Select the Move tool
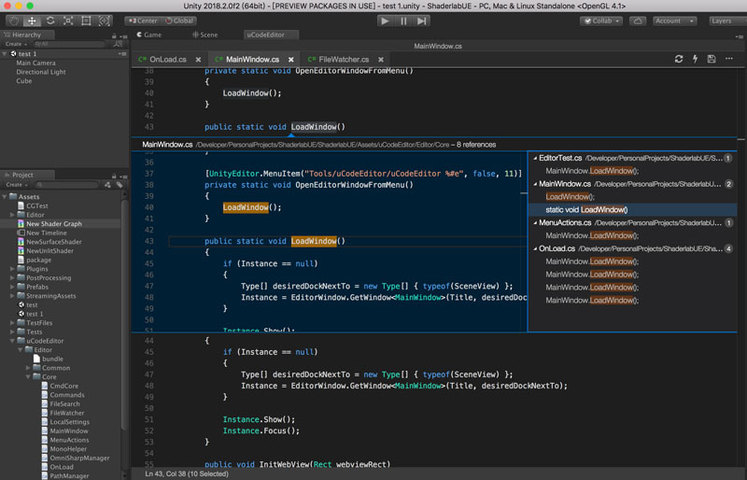 32,21
